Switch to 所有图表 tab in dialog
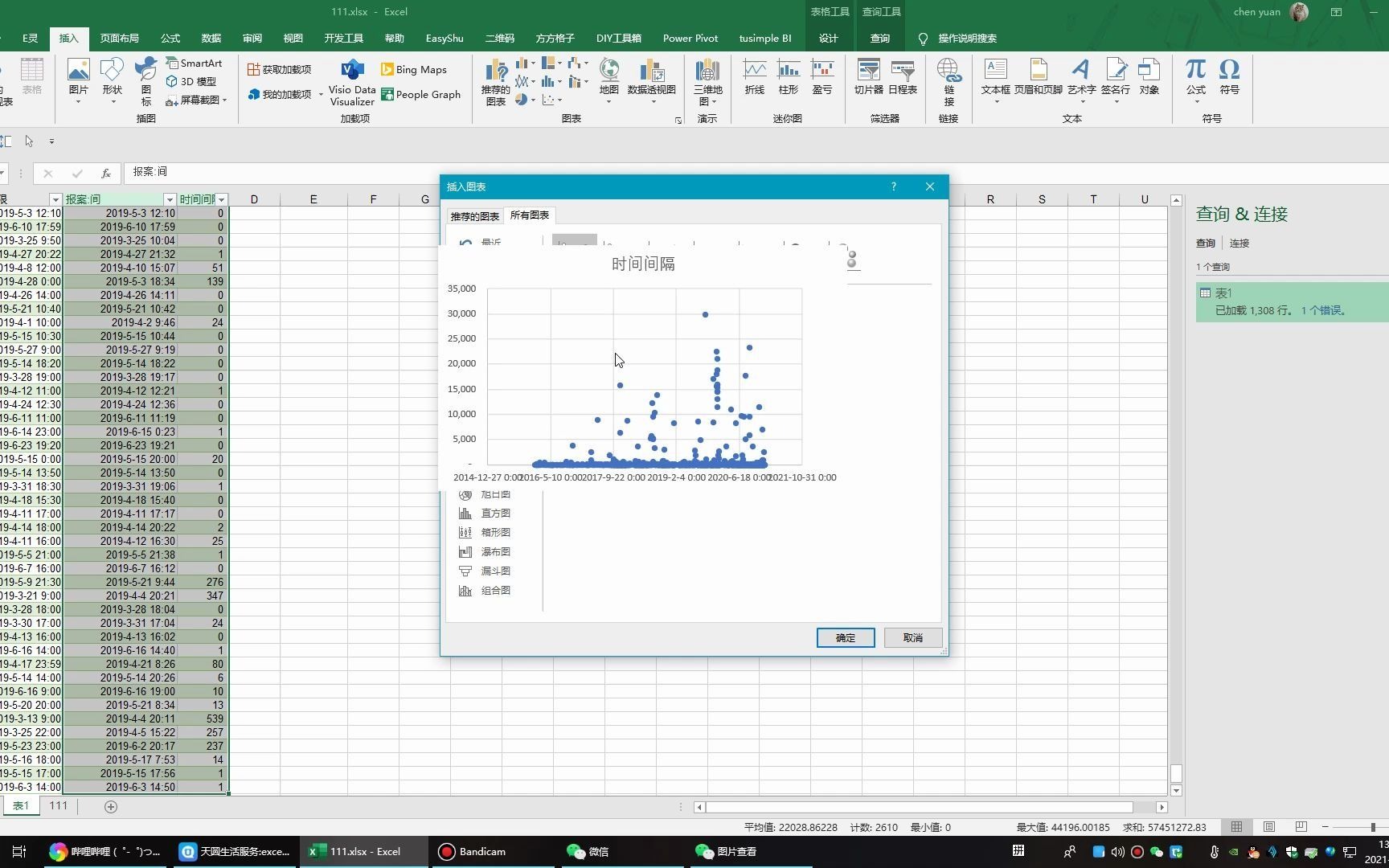1389x868 pixels. pyautogui.click(x=530, y=215)
